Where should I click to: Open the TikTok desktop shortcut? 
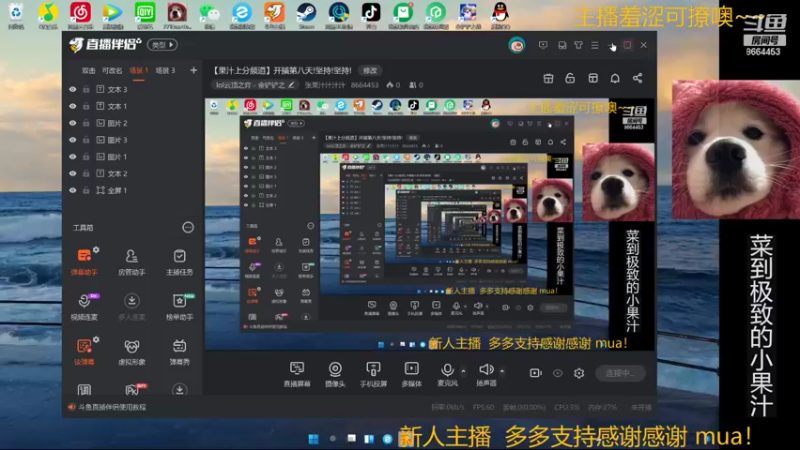(370, 15)
